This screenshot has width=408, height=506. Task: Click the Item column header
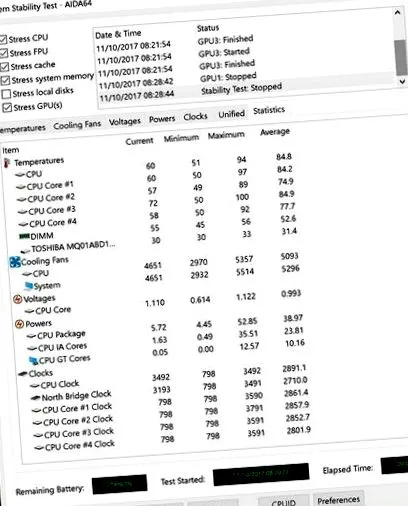pyautogui.click(x=11, y=150)
